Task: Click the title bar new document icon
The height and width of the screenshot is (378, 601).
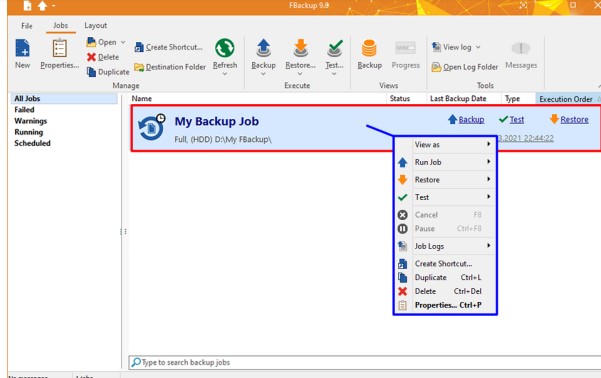Action: tap(27, 6)
